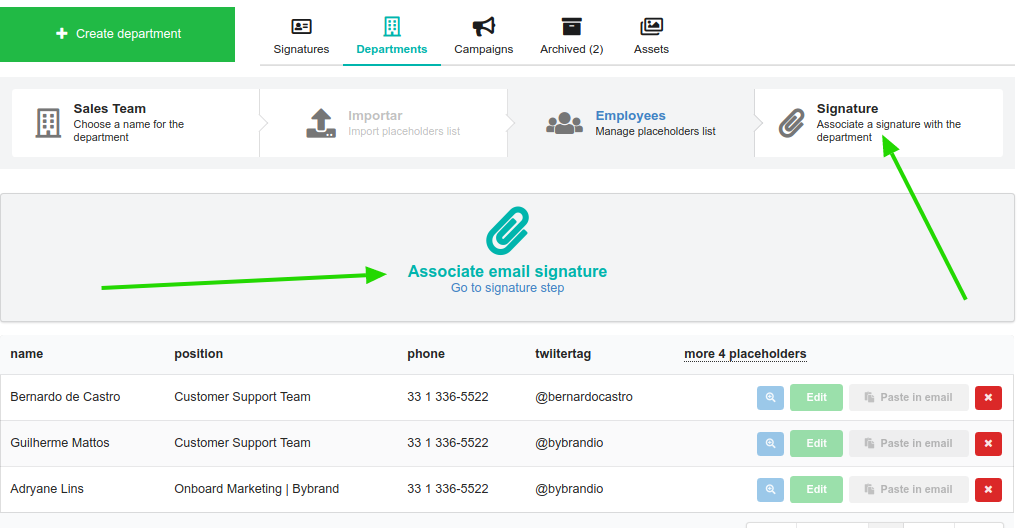
Task: Preview Bernardo de Castro with the magnifier icon
Action: [770, 397]
